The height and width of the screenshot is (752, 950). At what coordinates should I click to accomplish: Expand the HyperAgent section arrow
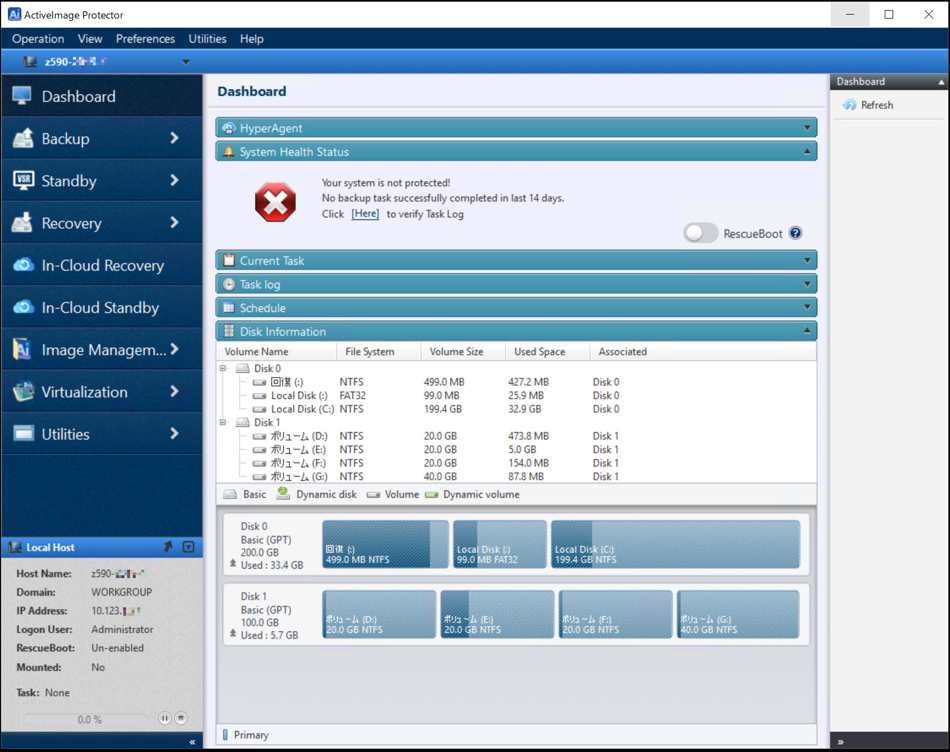point(807,128)
